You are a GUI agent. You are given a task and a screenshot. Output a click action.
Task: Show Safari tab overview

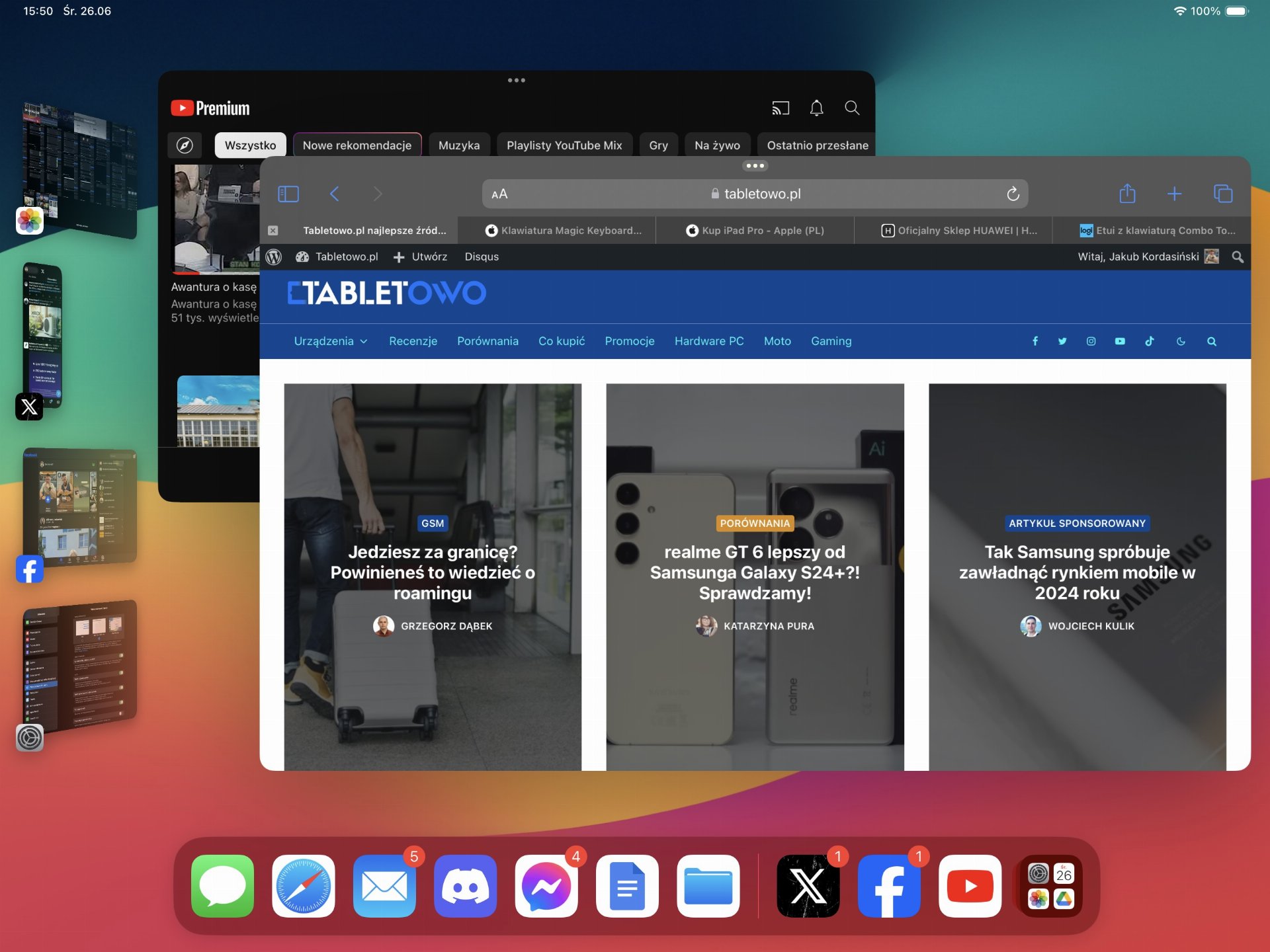click(1223, 194)
